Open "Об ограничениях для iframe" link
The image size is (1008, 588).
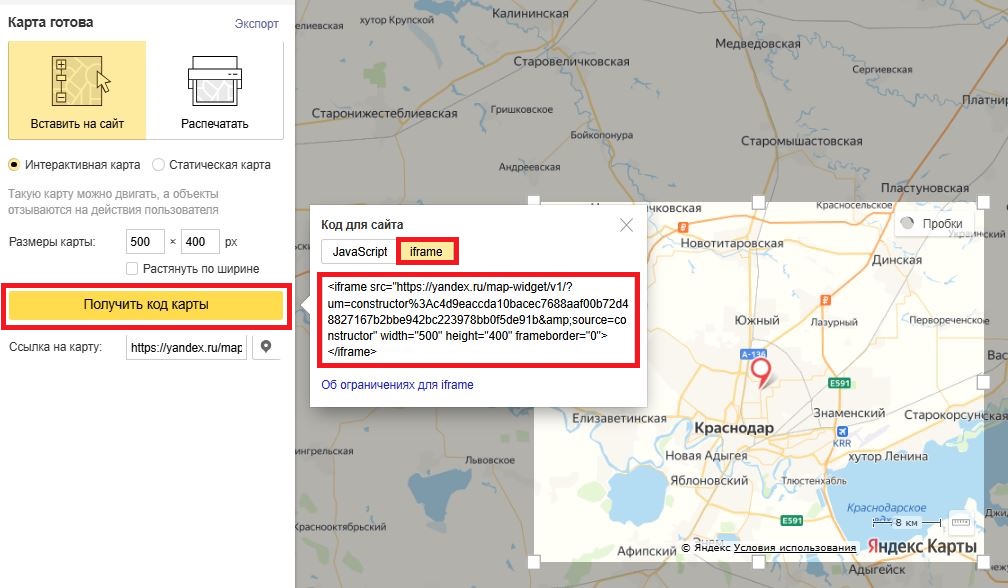coord(397,385)
